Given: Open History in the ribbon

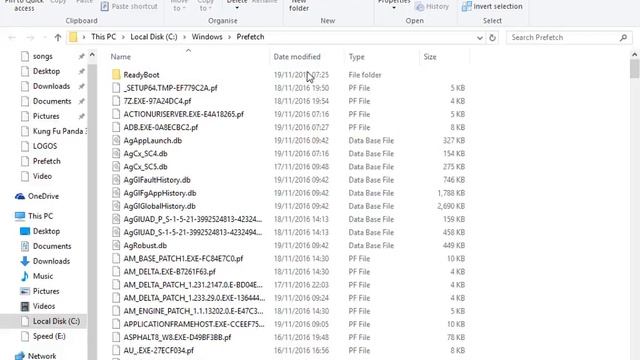Looking at the screenshot, I should (432, 7).
